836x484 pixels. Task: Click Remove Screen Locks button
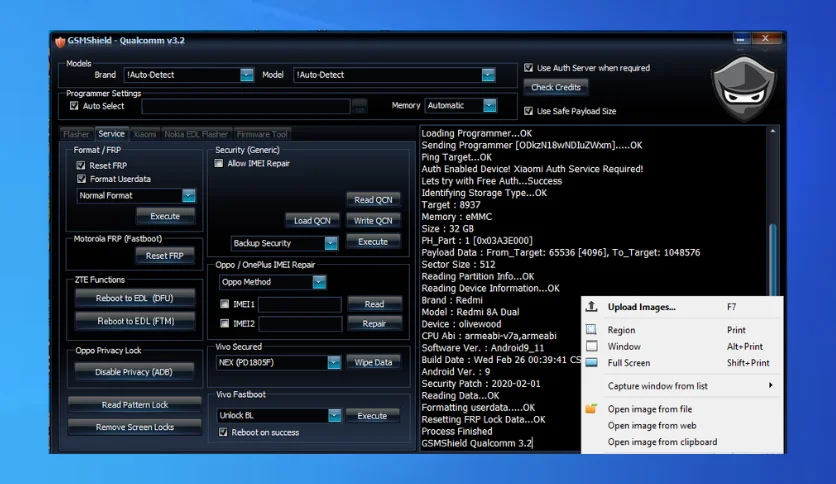pyautogui.click(x=135, y=427)
